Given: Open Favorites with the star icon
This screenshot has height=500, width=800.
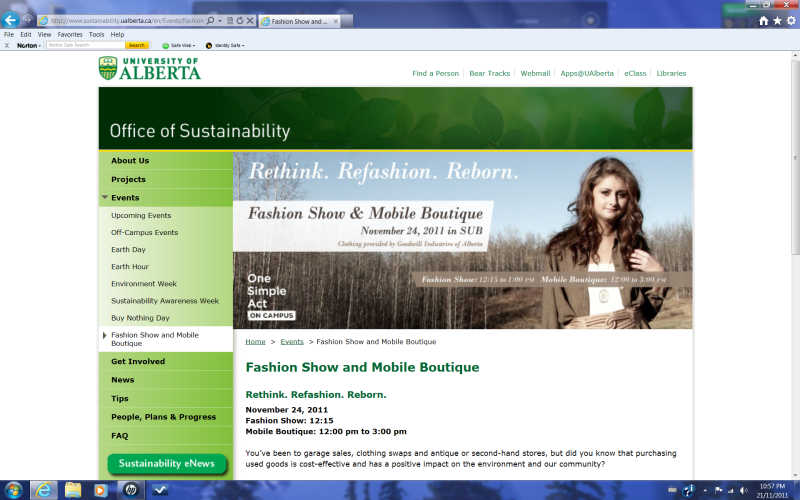Looking at the screenshot, I should [777, 21].
